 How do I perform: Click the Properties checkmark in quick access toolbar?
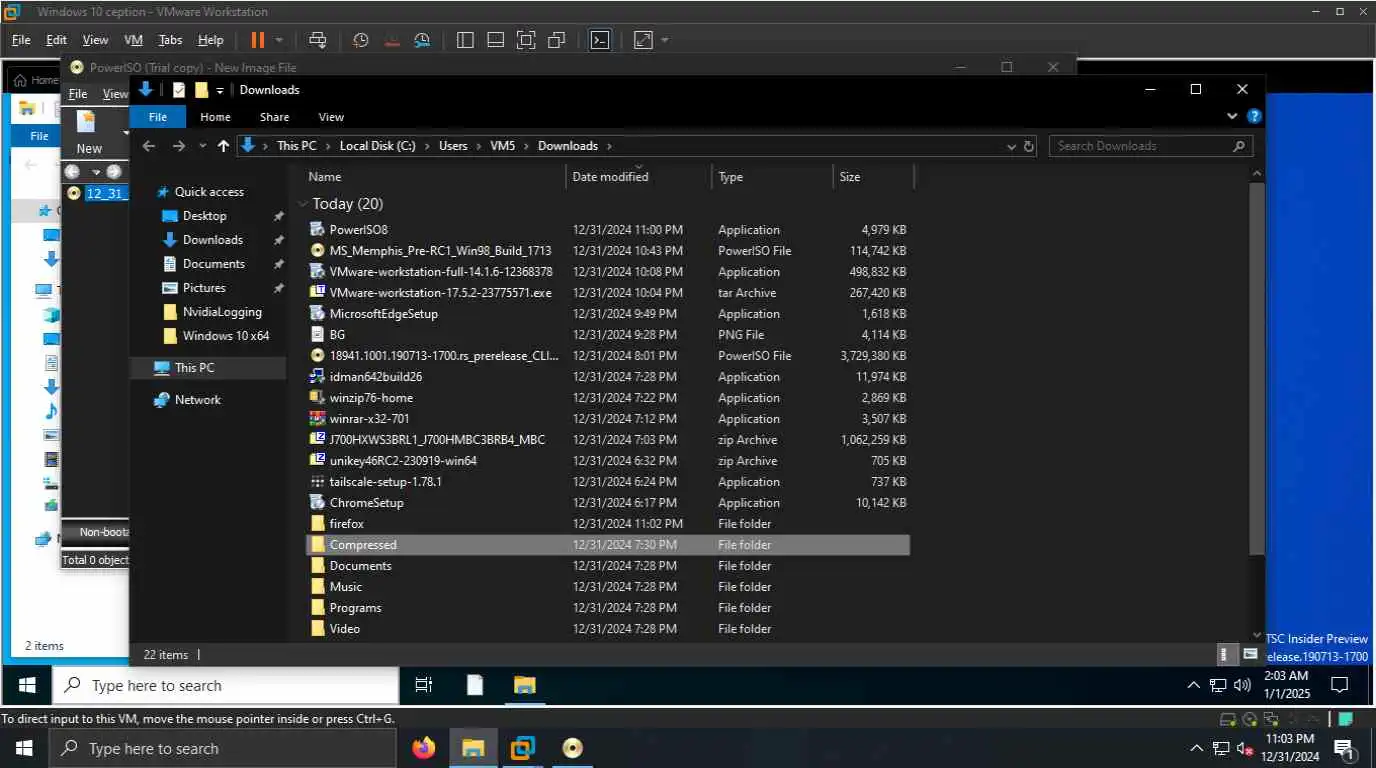(x=179, y=90)
